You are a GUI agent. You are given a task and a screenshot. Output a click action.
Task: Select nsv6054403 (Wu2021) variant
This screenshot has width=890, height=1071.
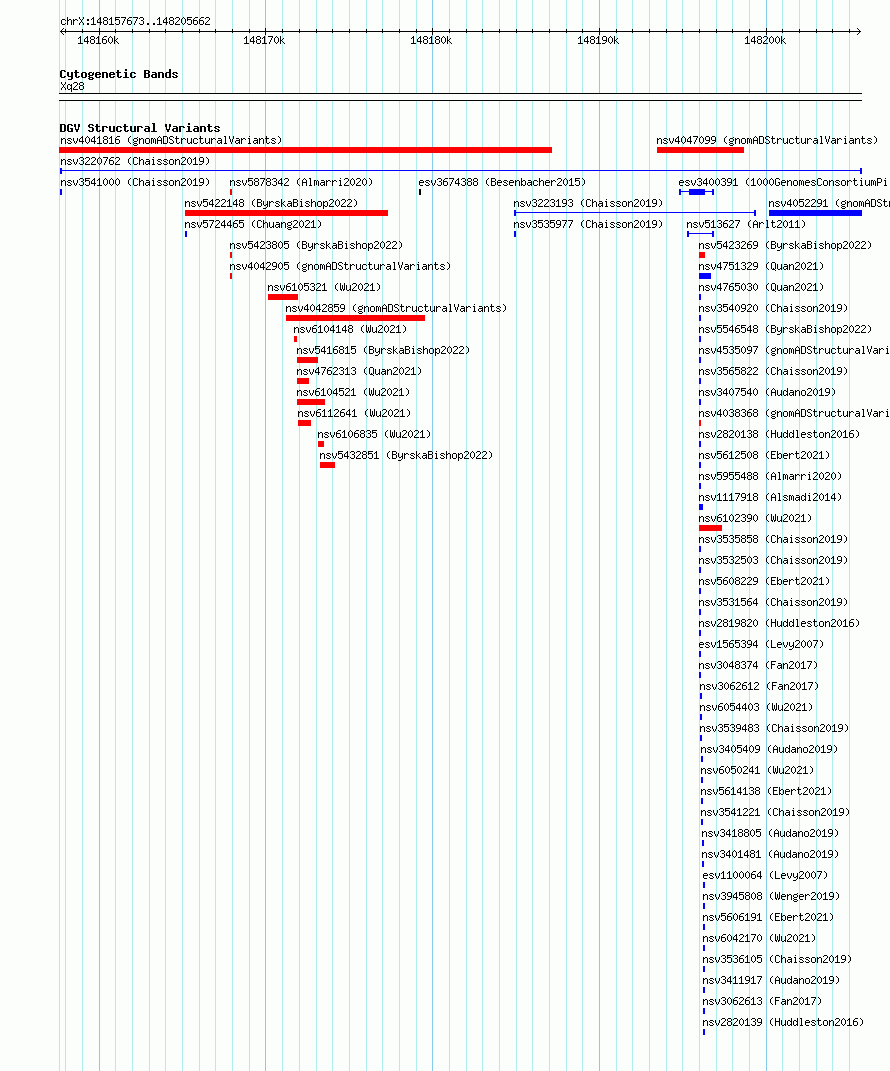[757, 708]
